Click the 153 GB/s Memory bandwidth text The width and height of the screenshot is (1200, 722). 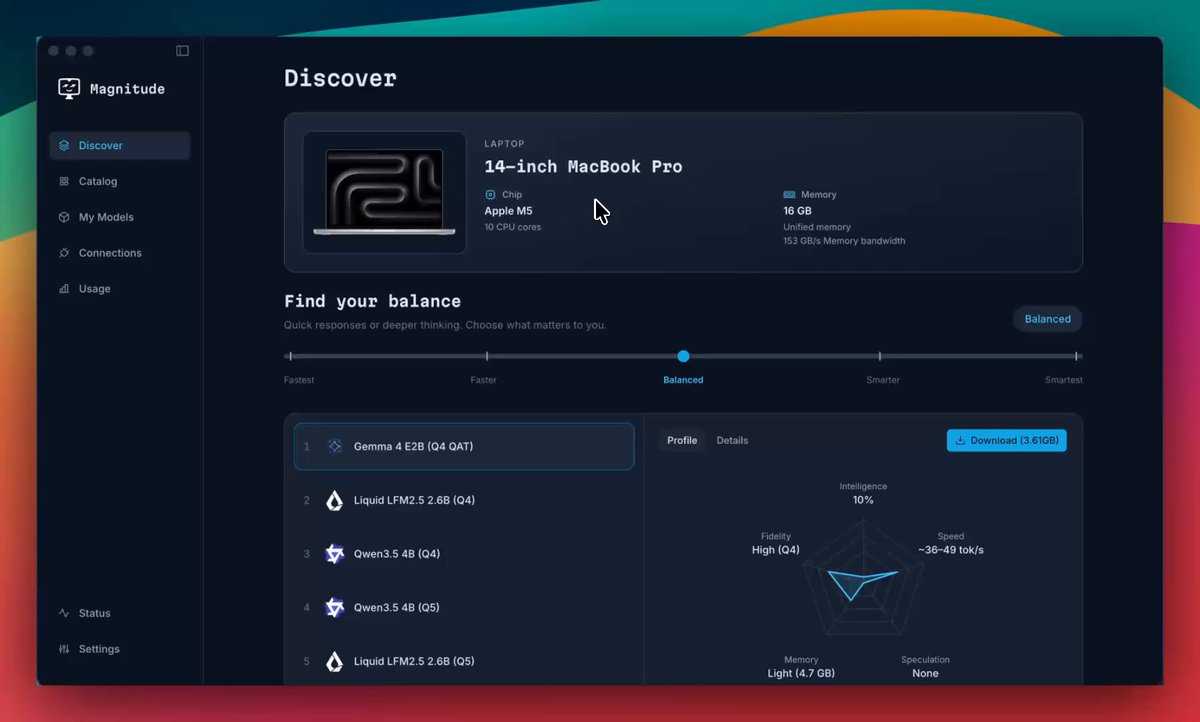844,241
